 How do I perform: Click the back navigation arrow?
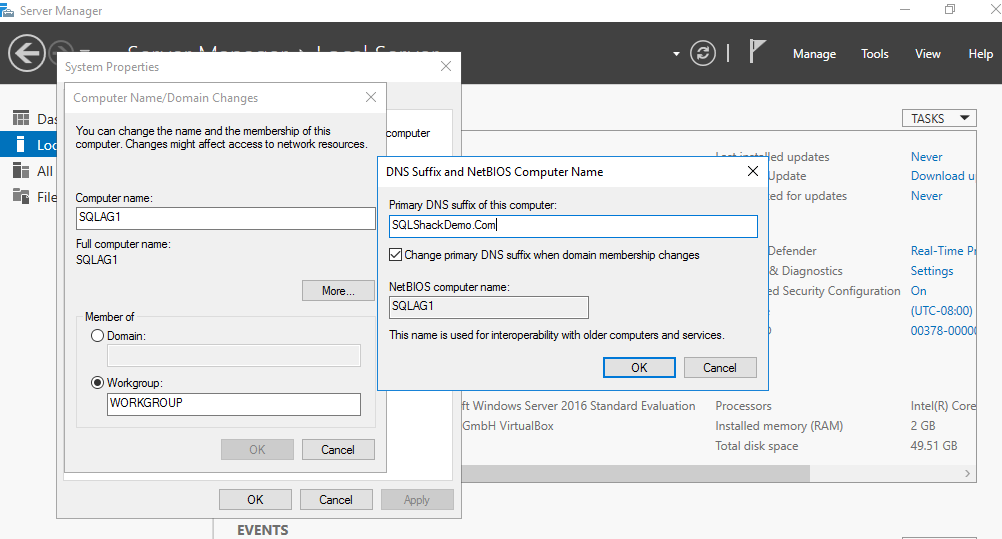tap(27, 53)
